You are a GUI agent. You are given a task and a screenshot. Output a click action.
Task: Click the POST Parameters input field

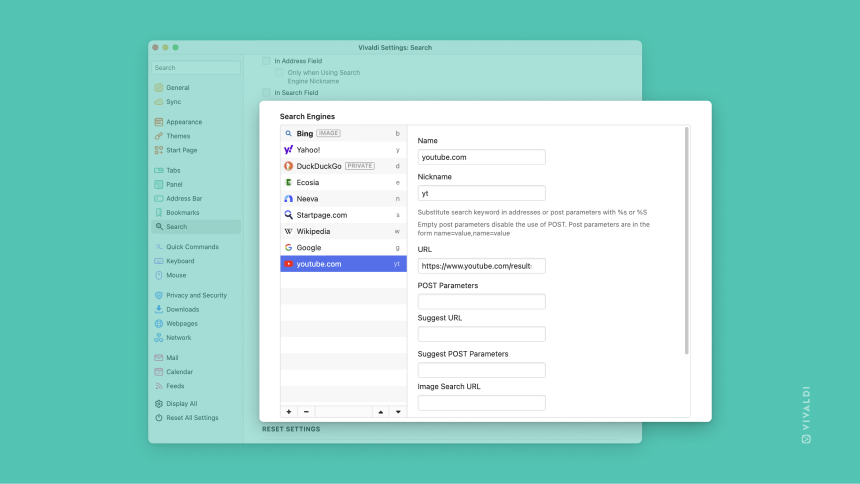tap(482, 302)
